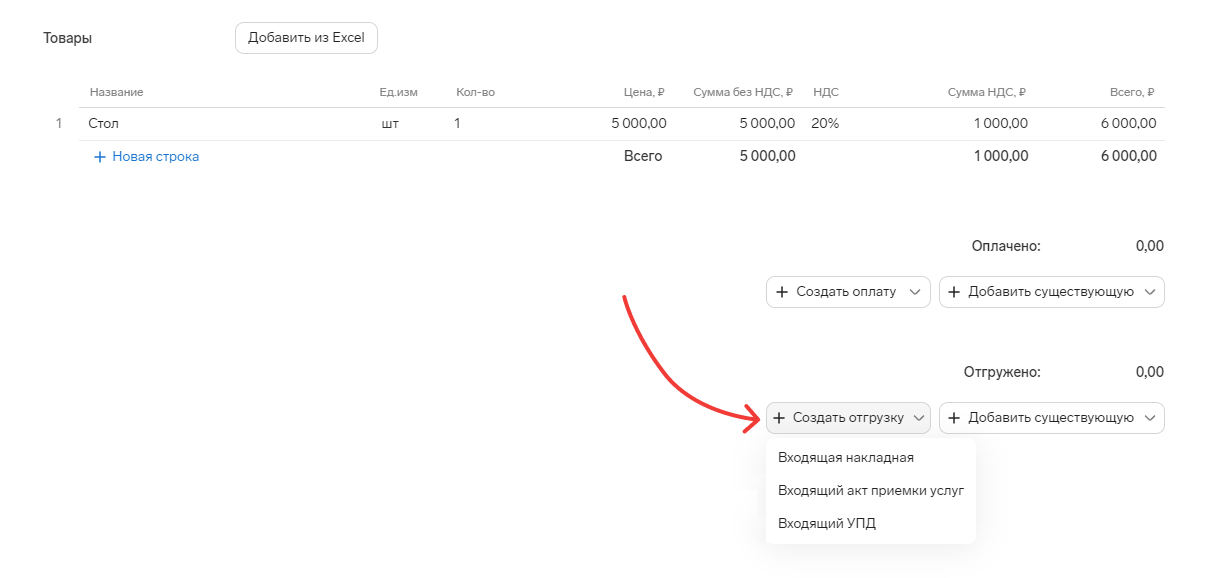Click the Название column header
The image size is (1219, 578).
click(116, 92)
